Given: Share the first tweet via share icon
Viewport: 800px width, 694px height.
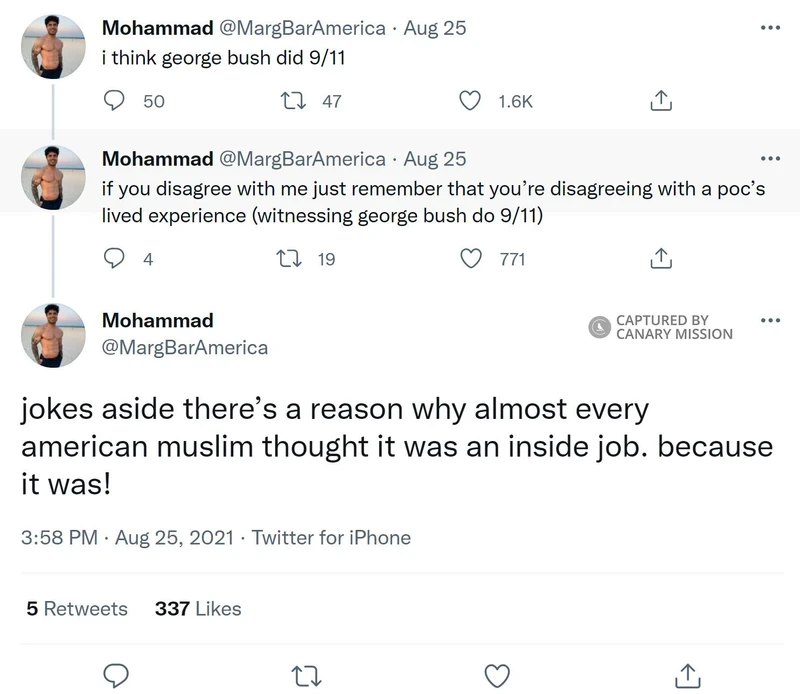Looking at the screenshot, I should (659, 100).
